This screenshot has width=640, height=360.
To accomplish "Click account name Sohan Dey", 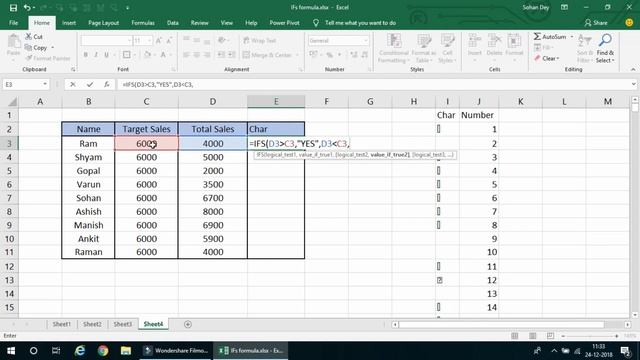I will pos(536,7).
